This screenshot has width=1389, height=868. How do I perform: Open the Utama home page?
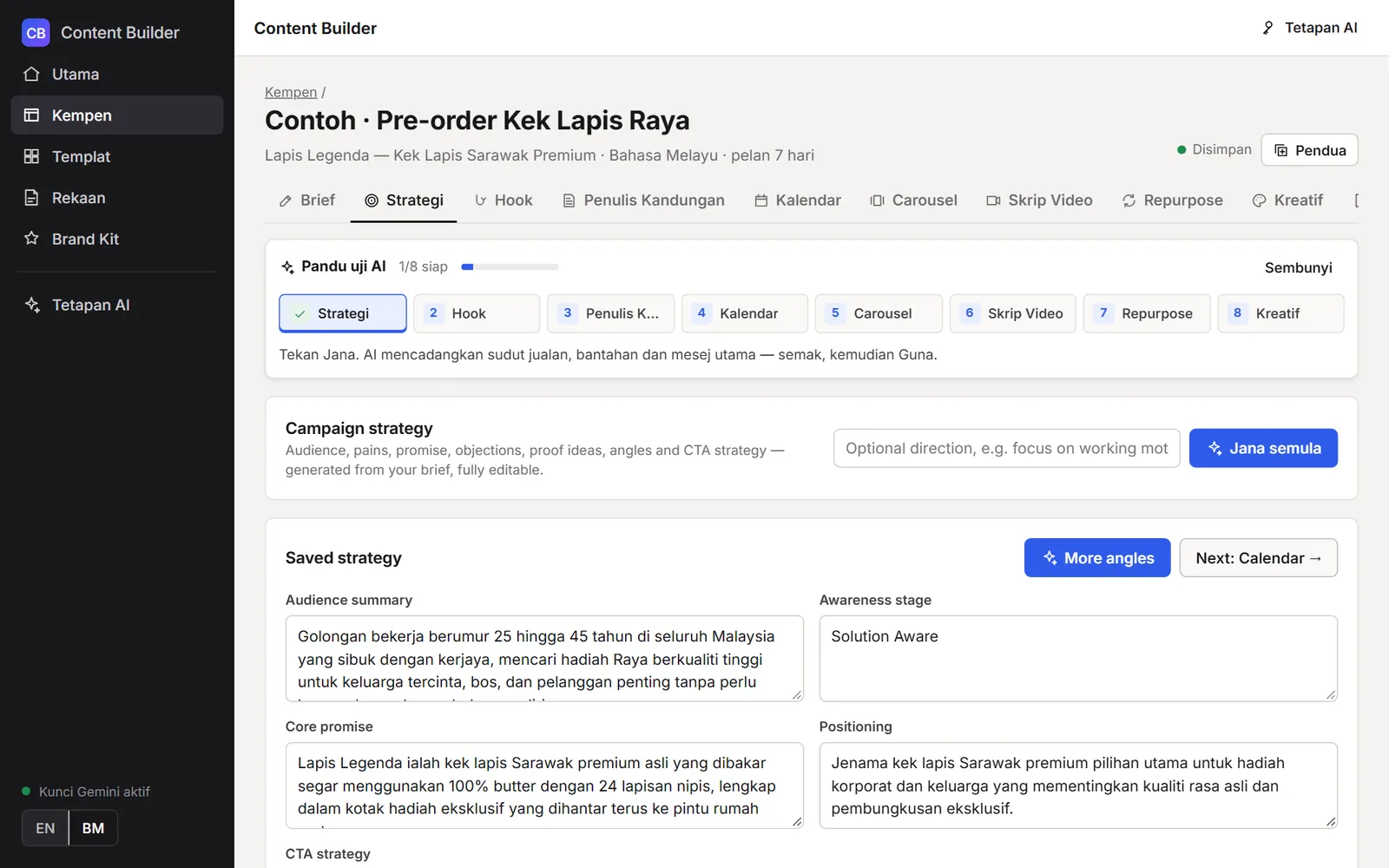[x=117, y=74]
